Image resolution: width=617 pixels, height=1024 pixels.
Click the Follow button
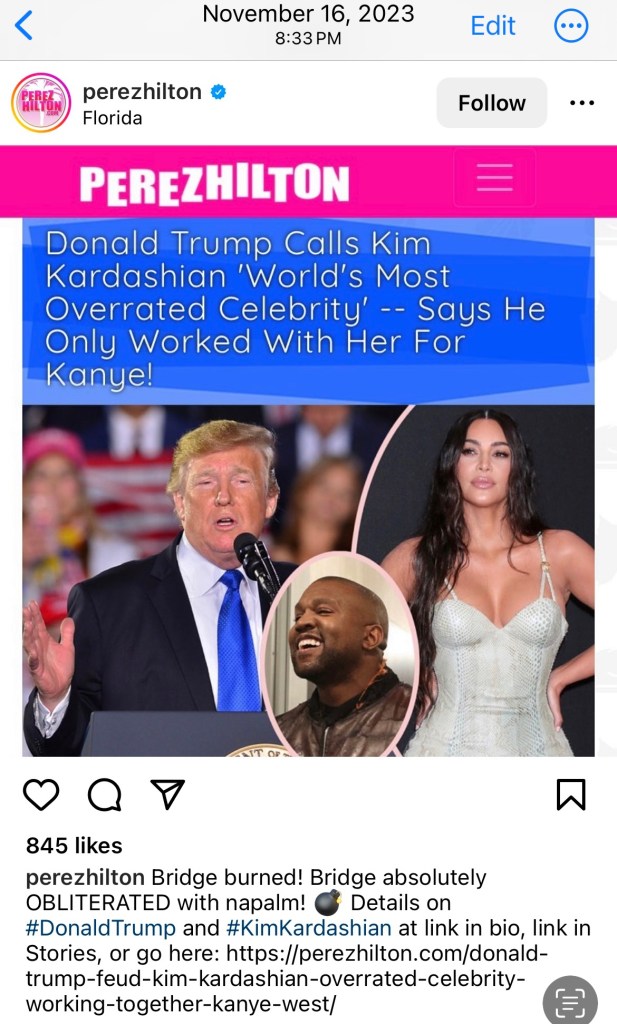point(492,103)
